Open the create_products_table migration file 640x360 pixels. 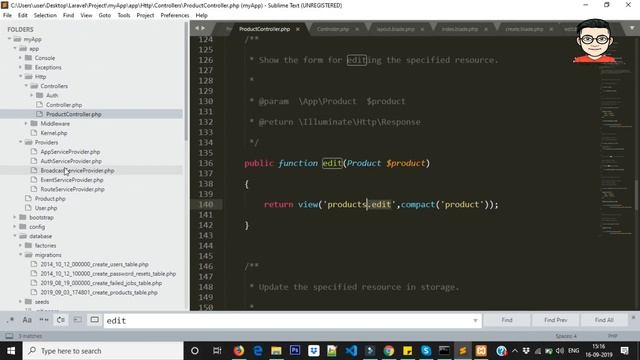pos(99,293)
